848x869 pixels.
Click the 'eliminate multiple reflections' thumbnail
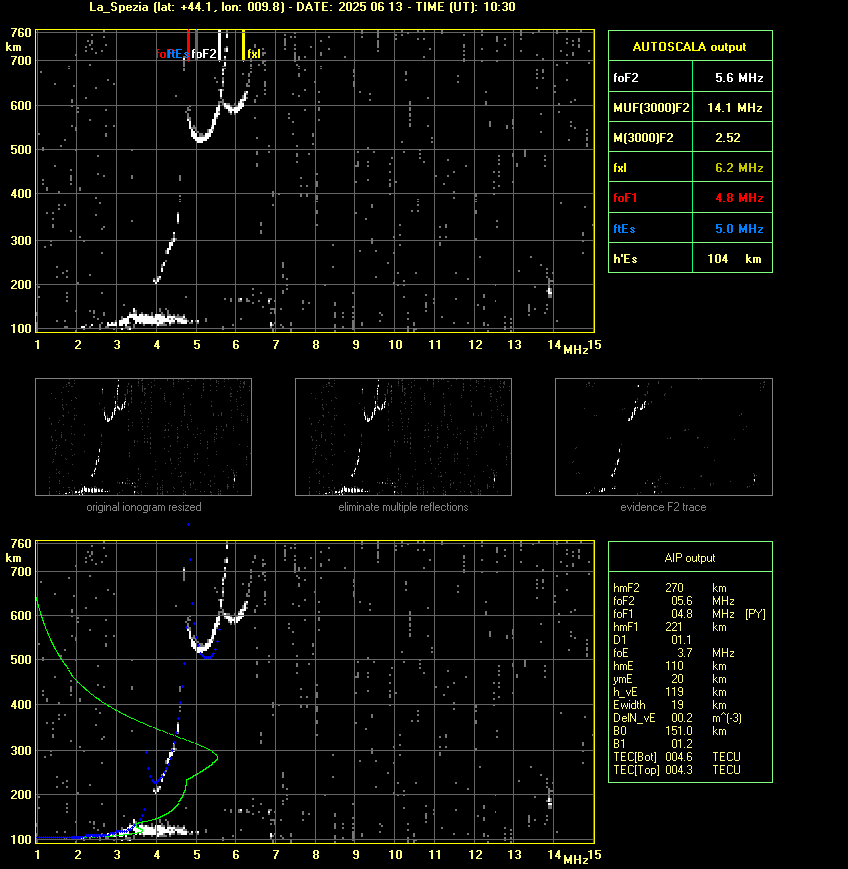click(403, 437)
